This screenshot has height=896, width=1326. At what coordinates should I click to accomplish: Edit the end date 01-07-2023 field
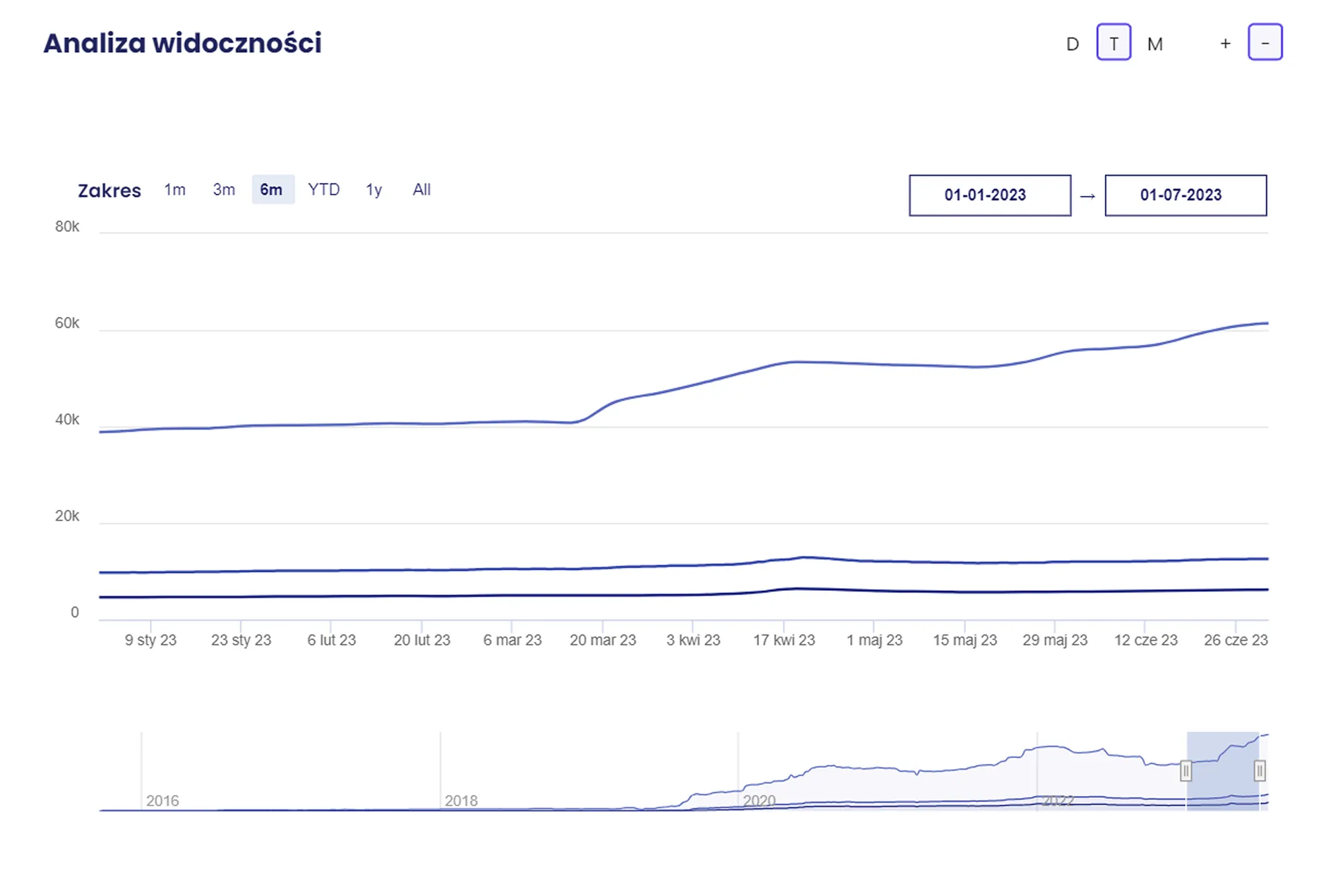pyautogui.click(x=1186, y=195)
